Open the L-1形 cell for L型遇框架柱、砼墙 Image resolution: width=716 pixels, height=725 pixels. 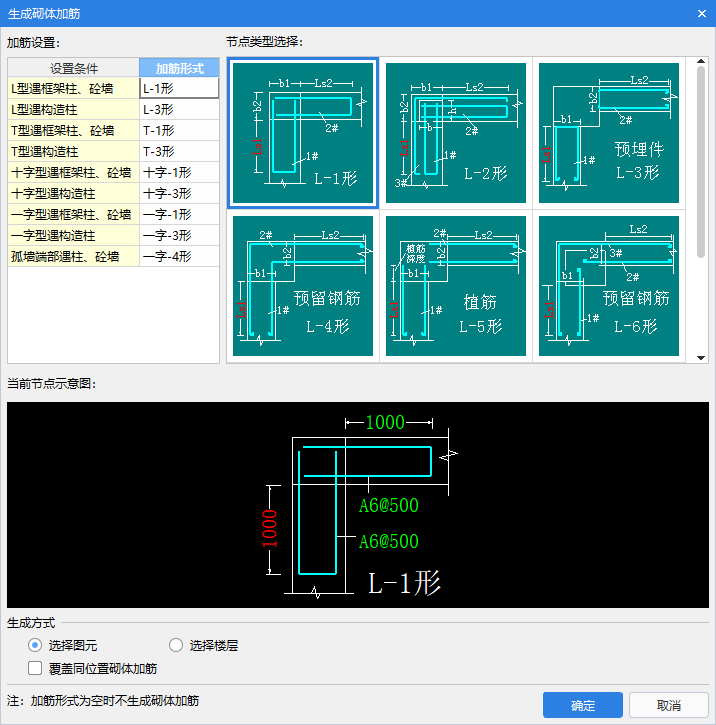tap(179, 88)
